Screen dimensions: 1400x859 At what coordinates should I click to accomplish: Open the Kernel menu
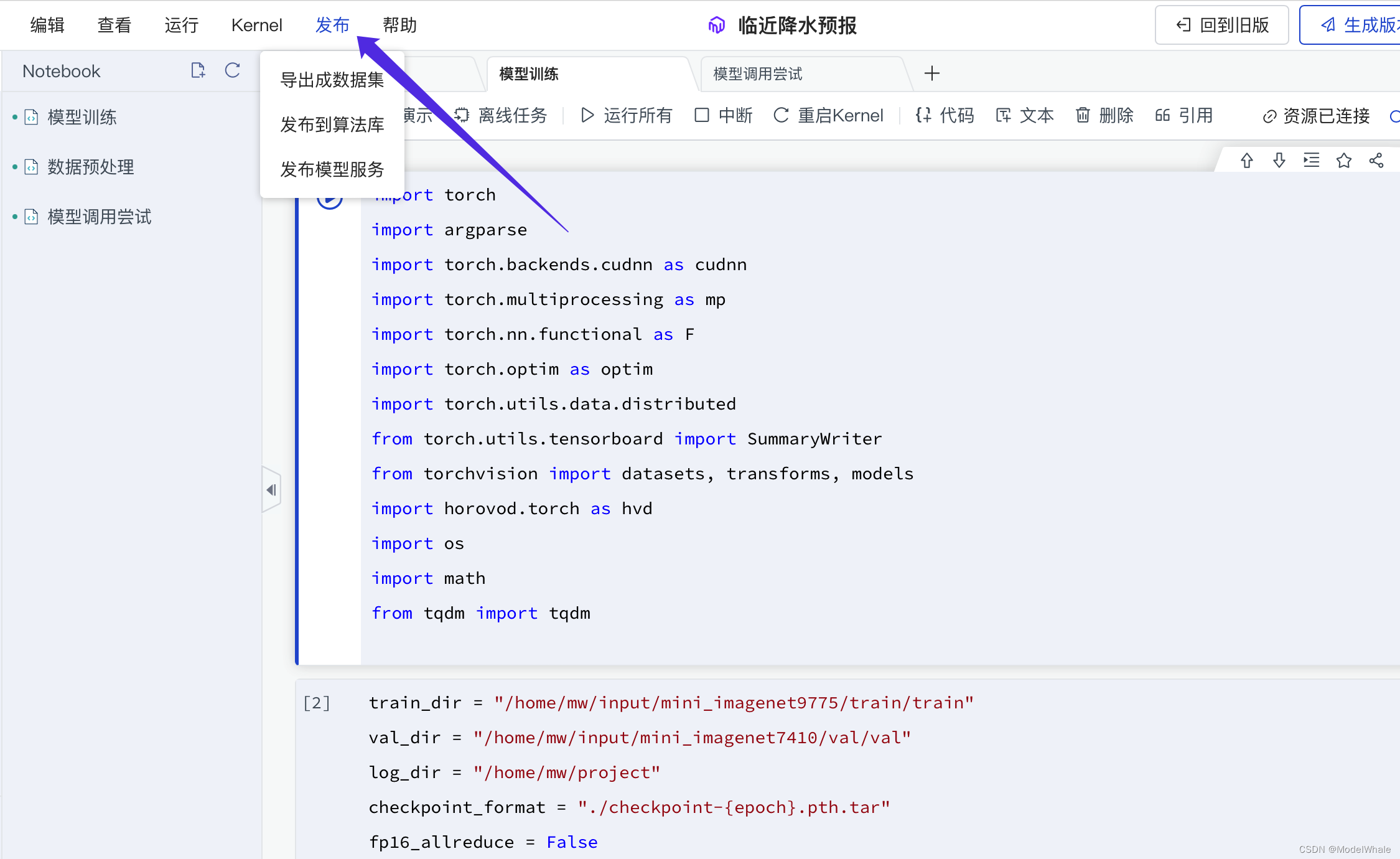256,25
